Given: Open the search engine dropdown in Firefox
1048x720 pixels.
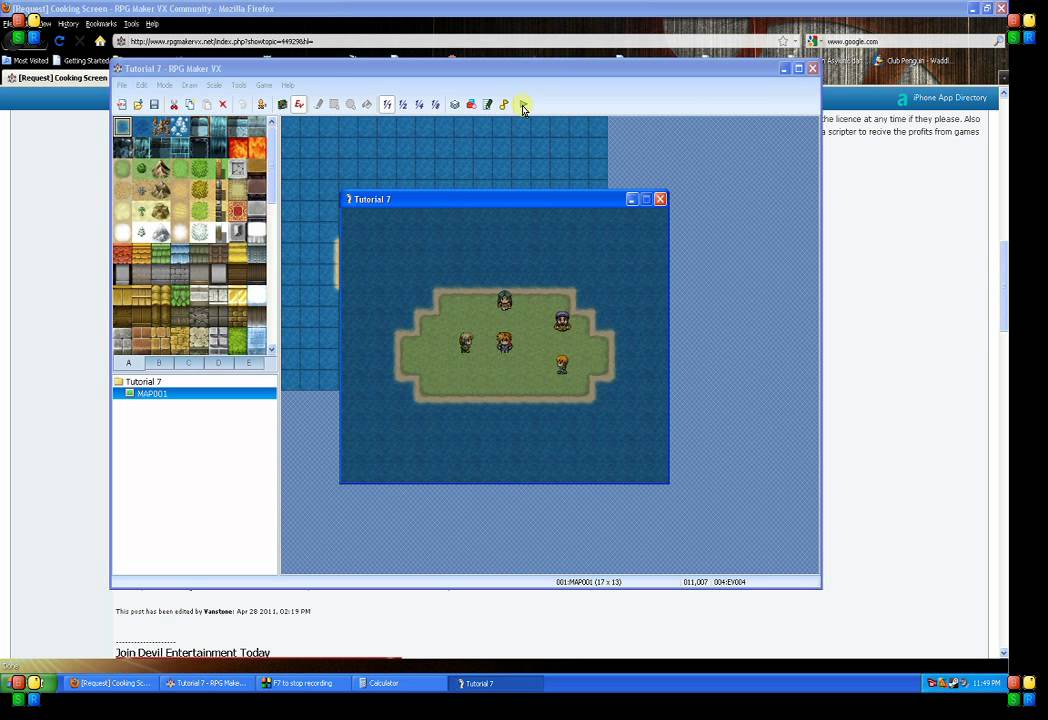Looking at the screenshot, I should [814, 41].
